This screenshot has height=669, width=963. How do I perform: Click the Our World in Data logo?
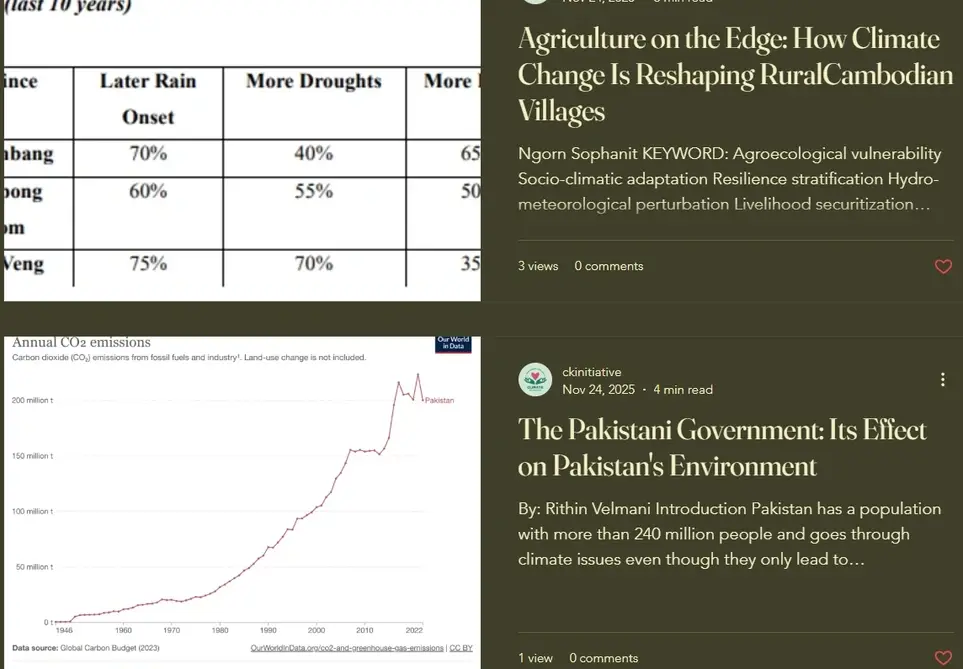pyautogui.click(x=453, y=344)
